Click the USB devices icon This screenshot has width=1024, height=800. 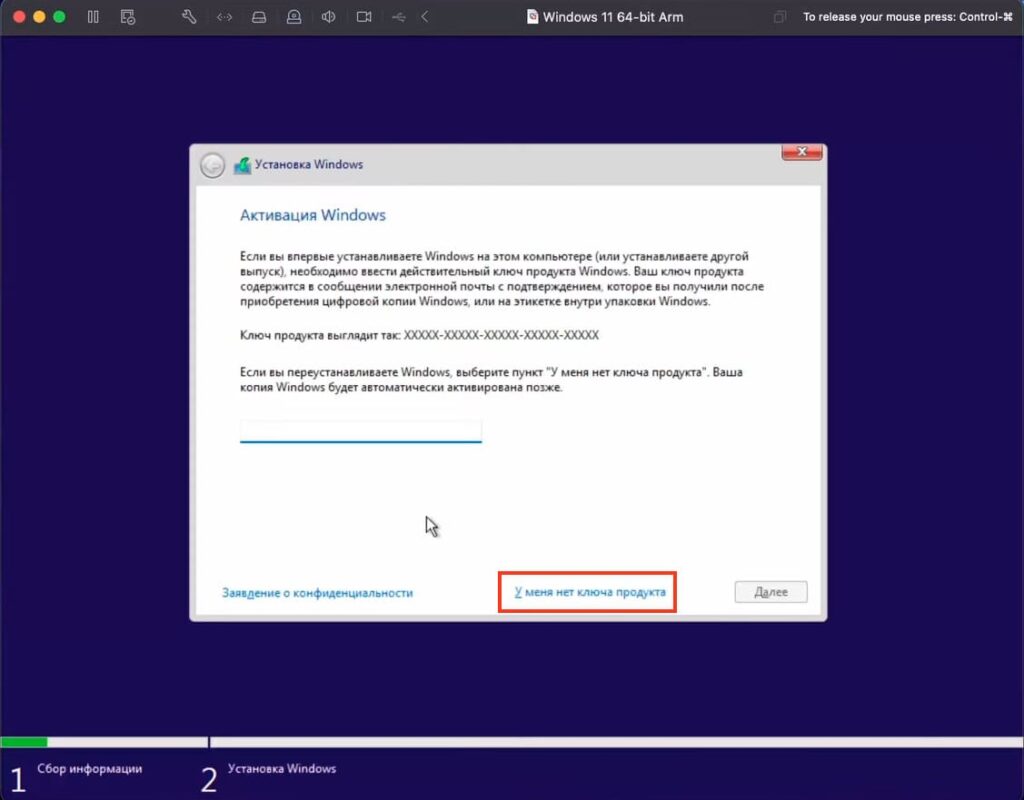[399, 17]
